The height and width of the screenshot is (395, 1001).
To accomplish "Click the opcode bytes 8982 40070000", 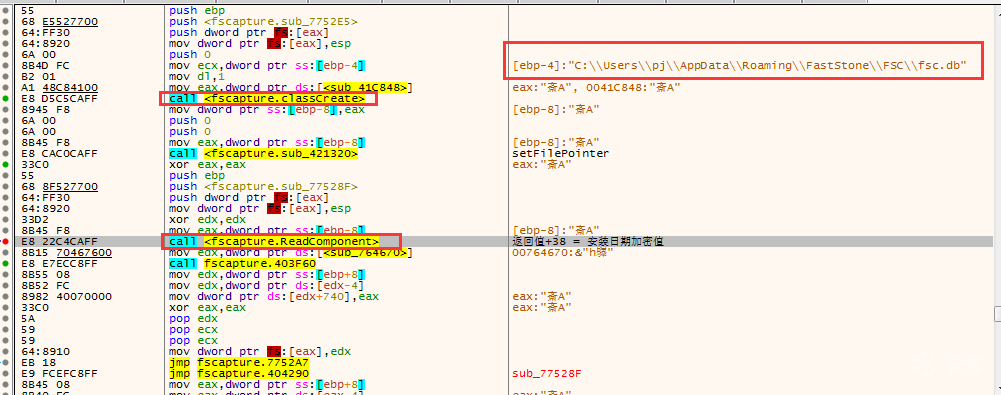I will (66, 297).
